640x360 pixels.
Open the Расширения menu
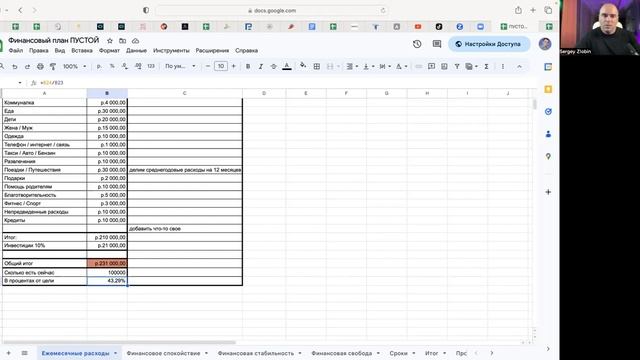(212, 51)
